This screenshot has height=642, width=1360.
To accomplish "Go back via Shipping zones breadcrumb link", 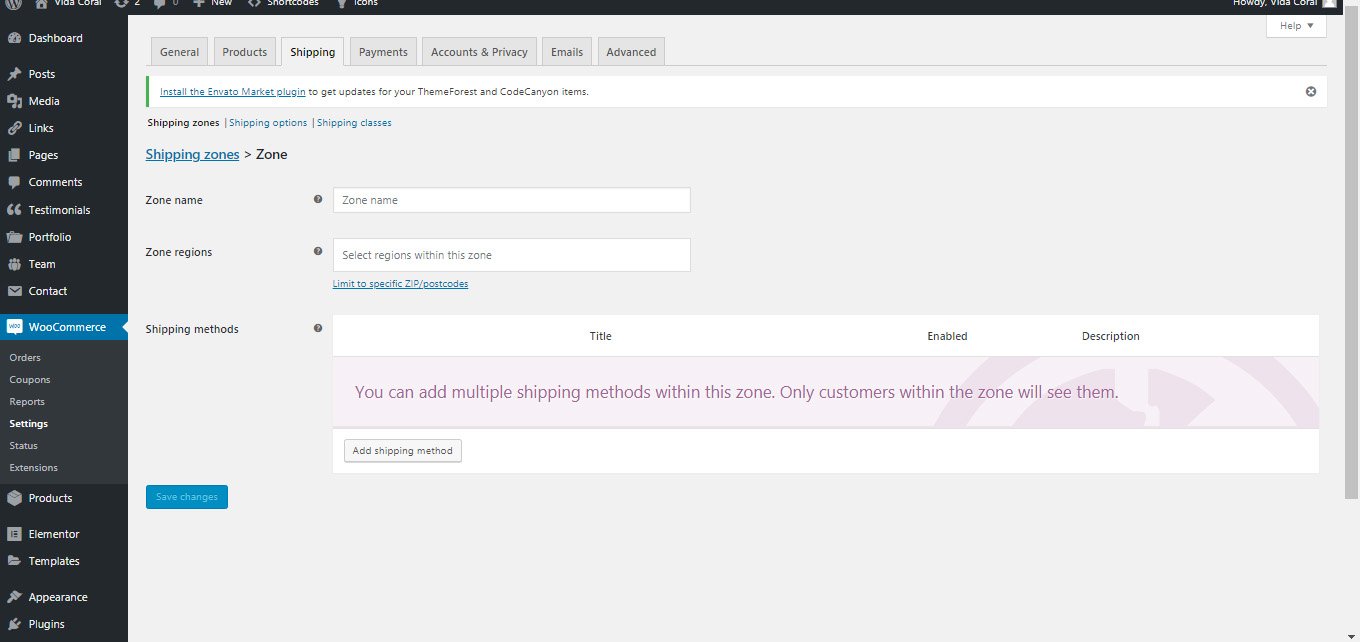I will (x=192, y=154).
